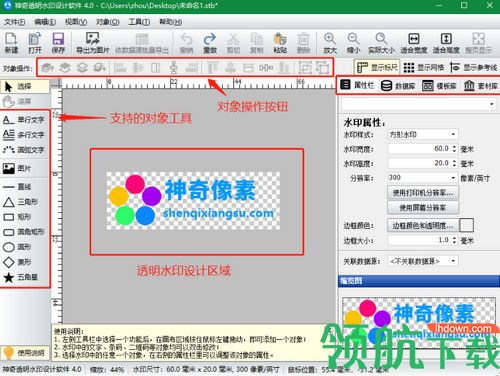Open the empty object selector dropdown above 水印属性

(x=419, y=104)
